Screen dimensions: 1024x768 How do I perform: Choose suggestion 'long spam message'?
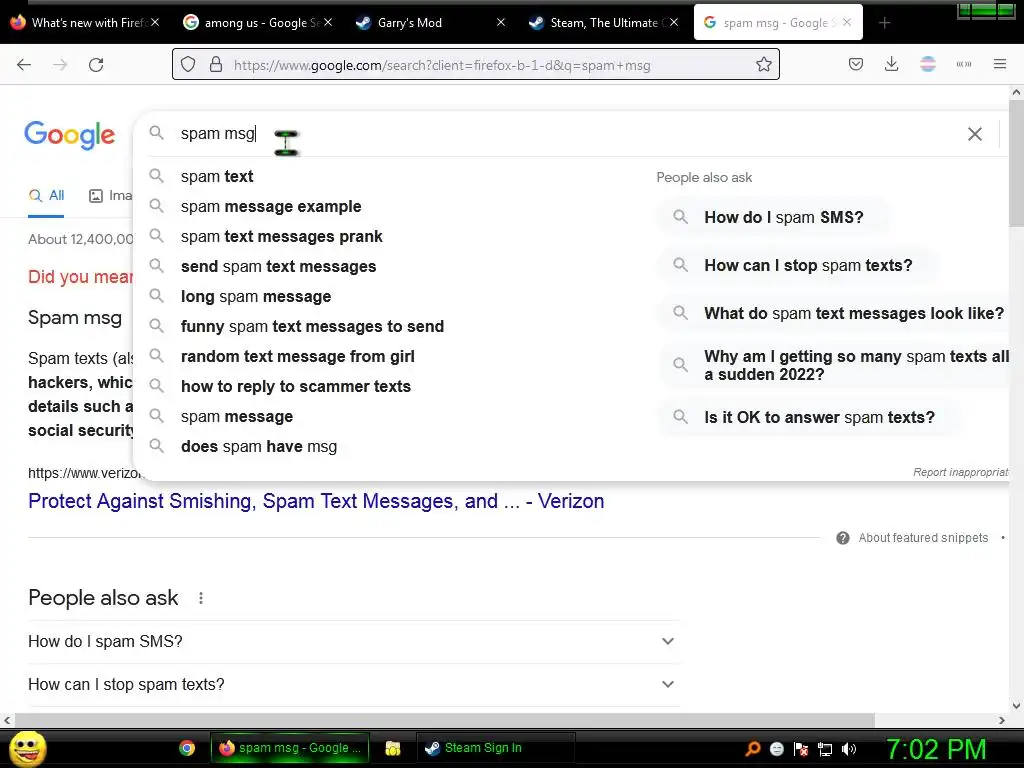[392, 296]
